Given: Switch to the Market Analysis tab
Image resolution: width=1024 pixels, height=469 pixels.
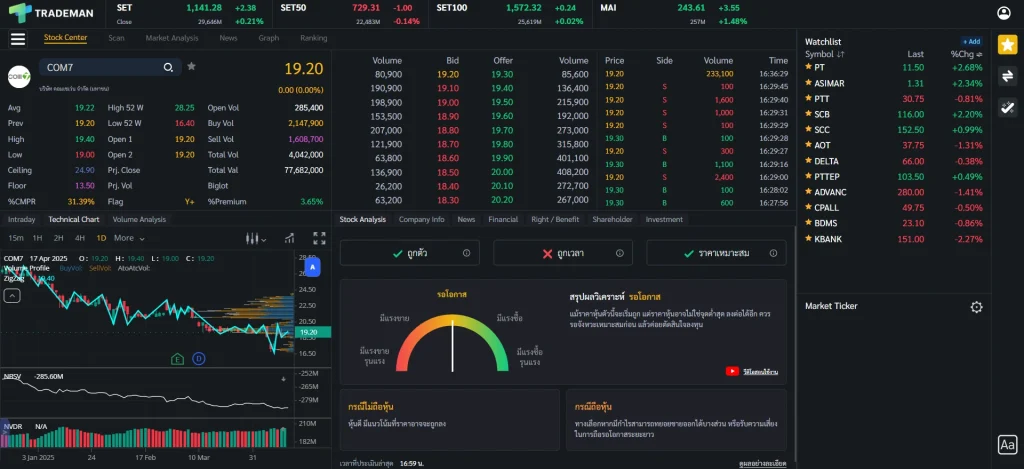Looking at the screenshot, I should click(x=171, y=38).
